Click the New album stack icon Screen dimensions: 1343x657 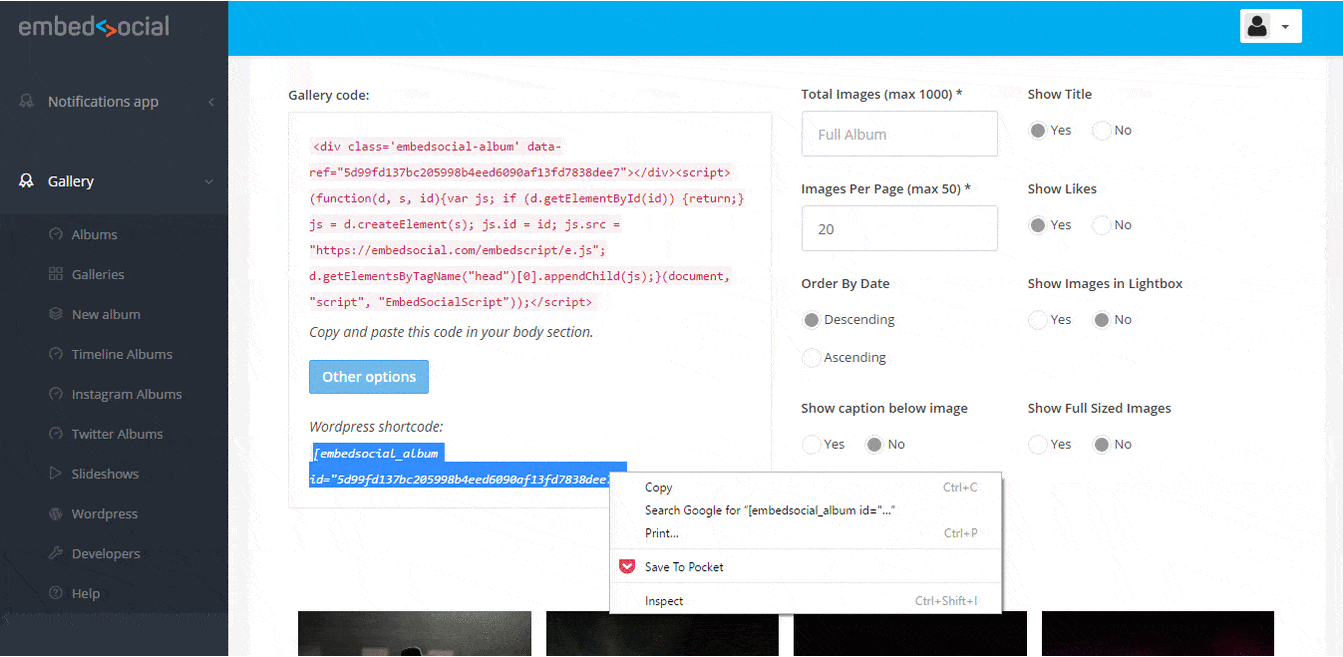point(56,314)
